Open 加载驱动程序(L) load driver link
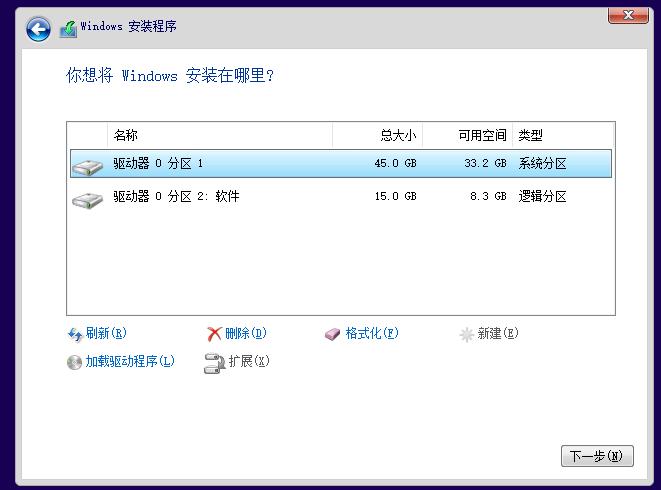The image size is (661, 490). (130, 361)
